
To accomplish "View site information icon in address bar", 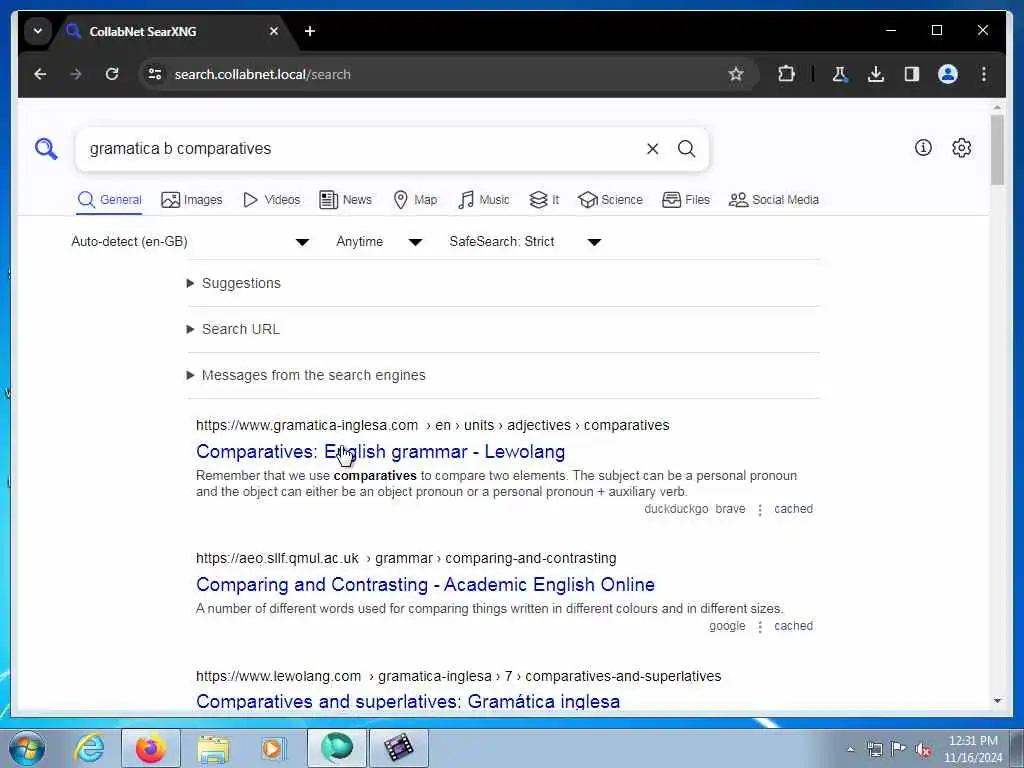I will [155, 74].
